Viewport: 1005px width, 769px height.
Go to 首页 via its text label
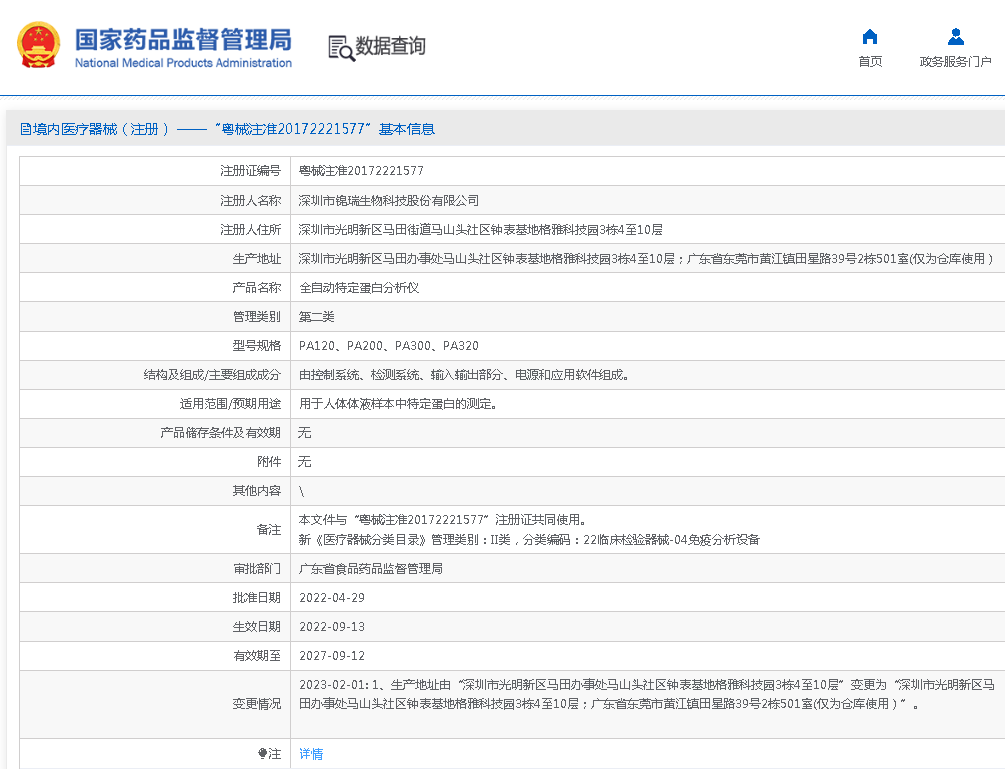coord(870,62)
